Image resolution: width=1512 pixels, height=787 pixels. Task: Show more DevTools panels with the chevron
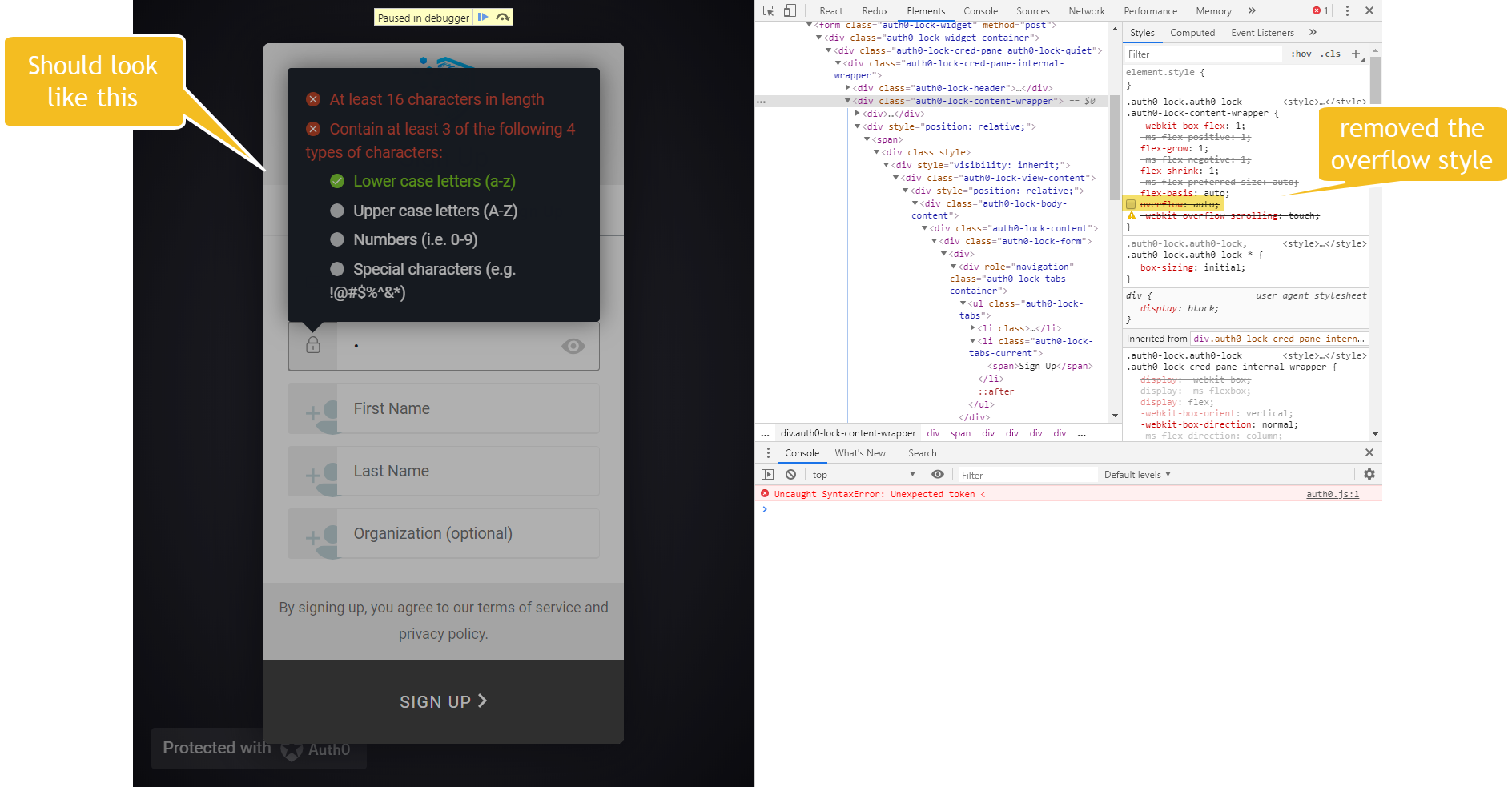pos(1252,10)
